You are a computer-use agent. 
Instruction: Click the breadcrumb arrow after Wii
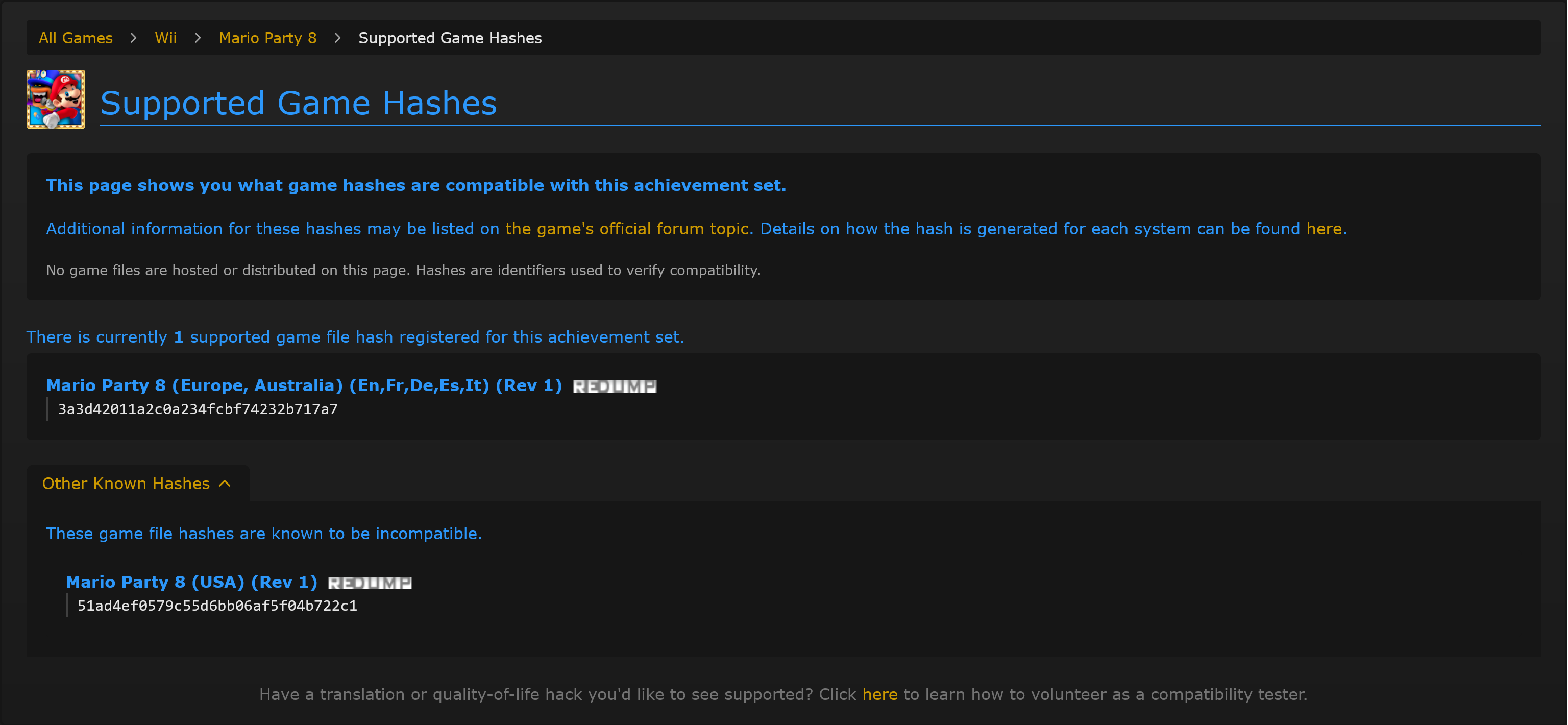click(x=197, y=38)
